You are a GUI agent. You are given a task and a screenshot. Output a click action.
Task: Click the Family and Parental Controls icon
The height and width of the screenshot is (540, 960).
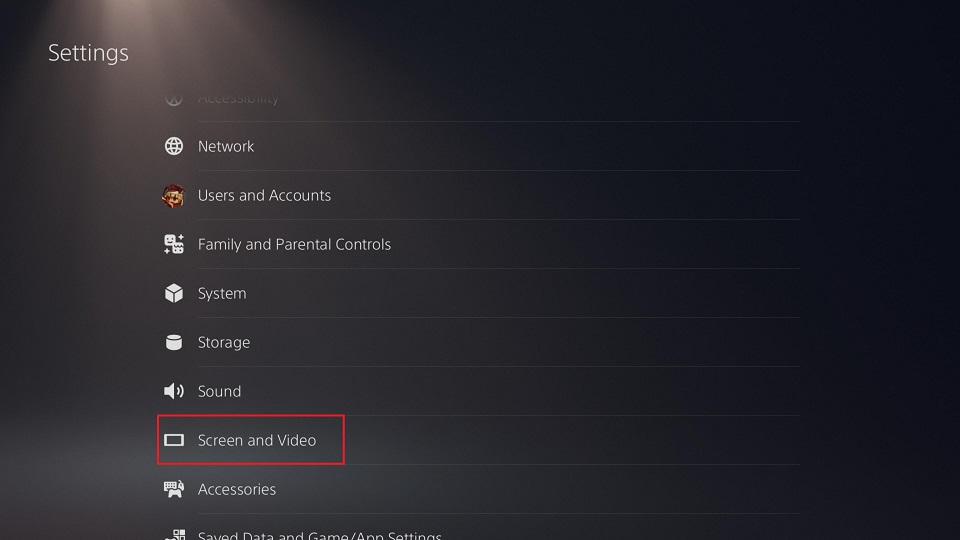click(x=174, y=244)
